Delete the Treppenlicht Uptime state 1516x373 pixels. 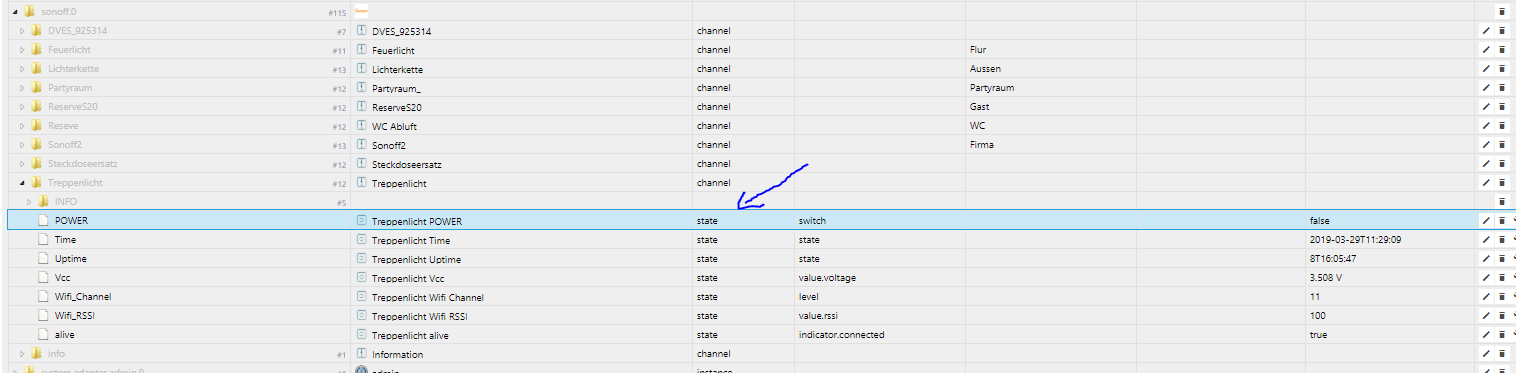pyautogui.click(x=1501, y=259)
